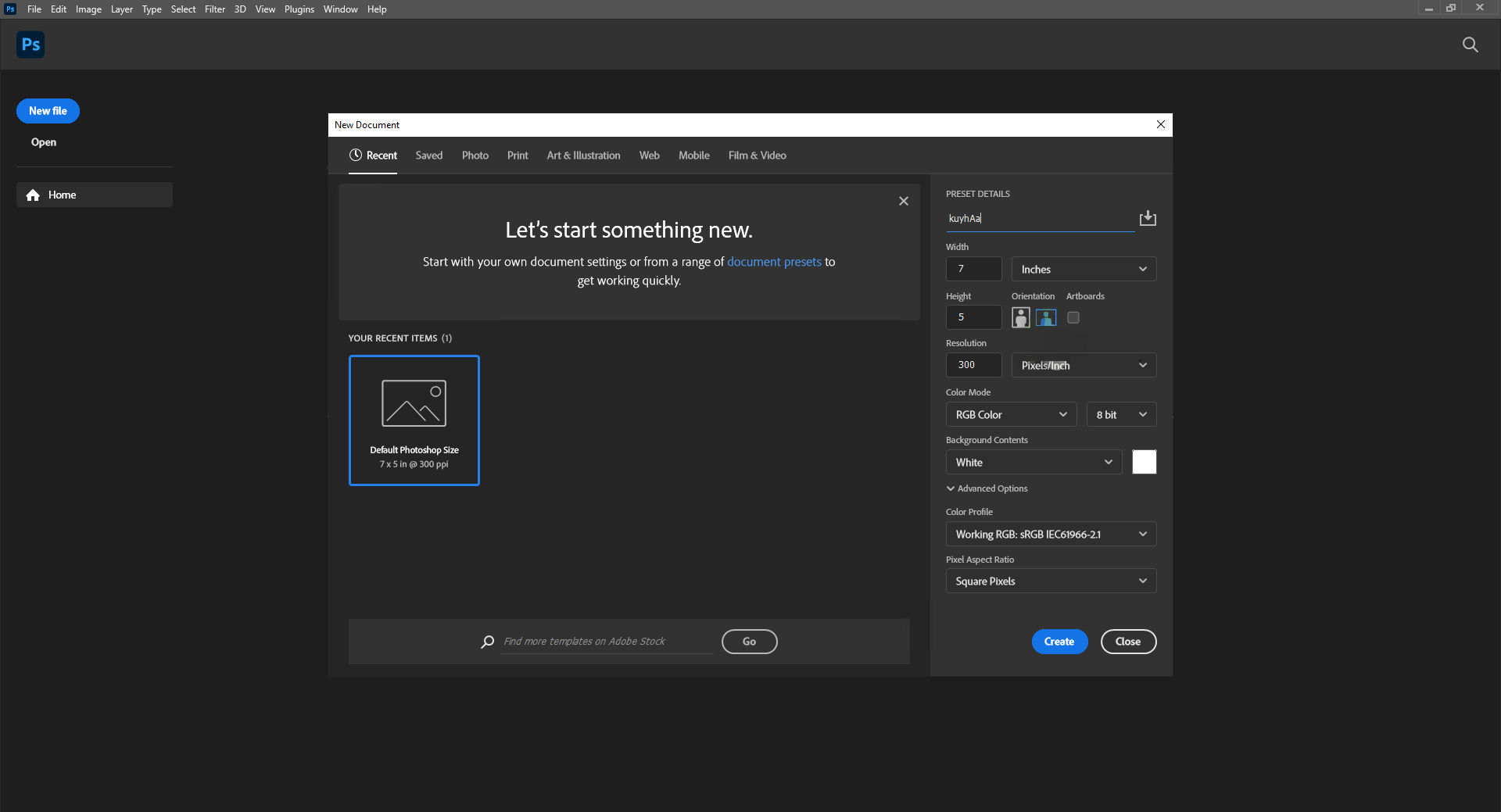
Task: Switch to the Recent tab
Action: (x=373, y=156)
